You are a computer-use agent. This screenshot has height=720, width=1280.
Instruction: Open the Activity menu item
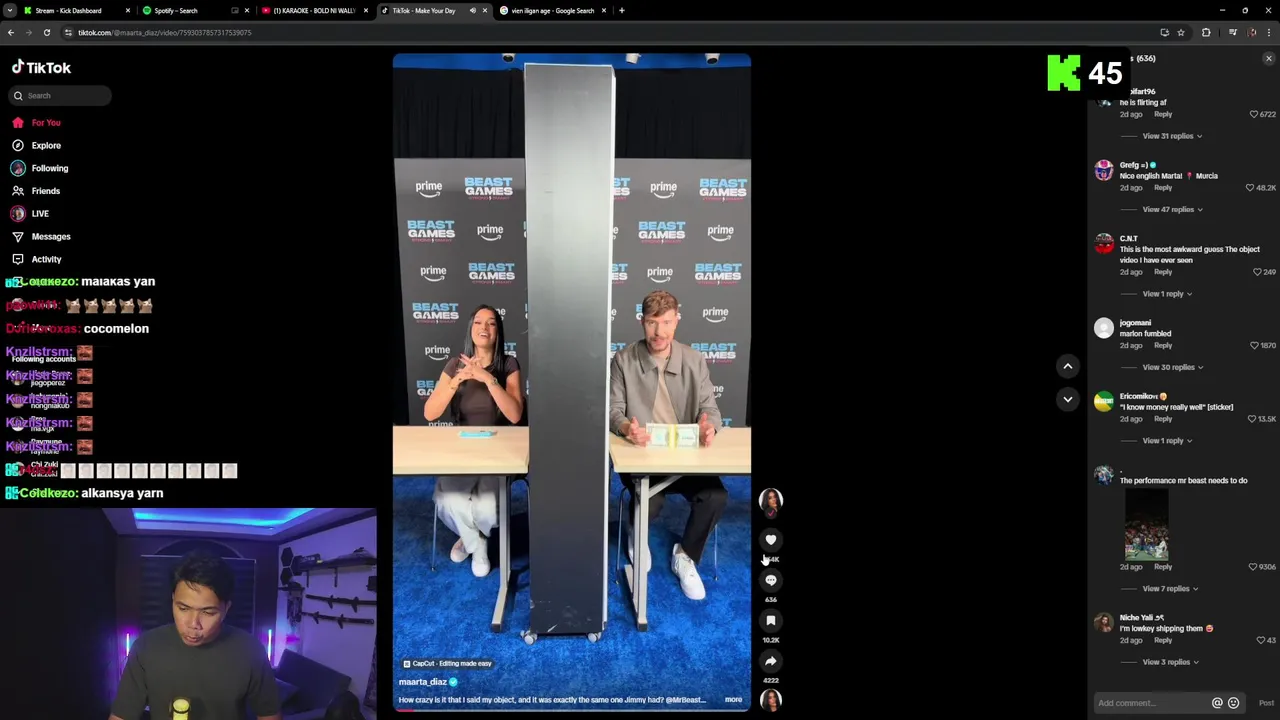click(46, 260)
